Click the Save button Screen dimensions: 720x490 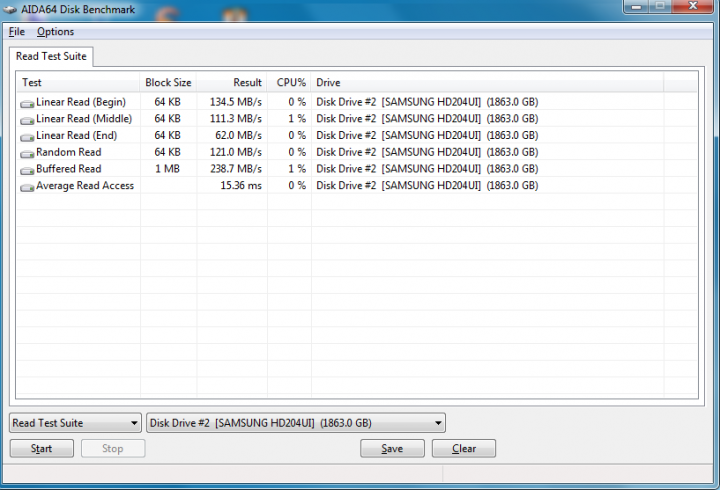(392, 448)
